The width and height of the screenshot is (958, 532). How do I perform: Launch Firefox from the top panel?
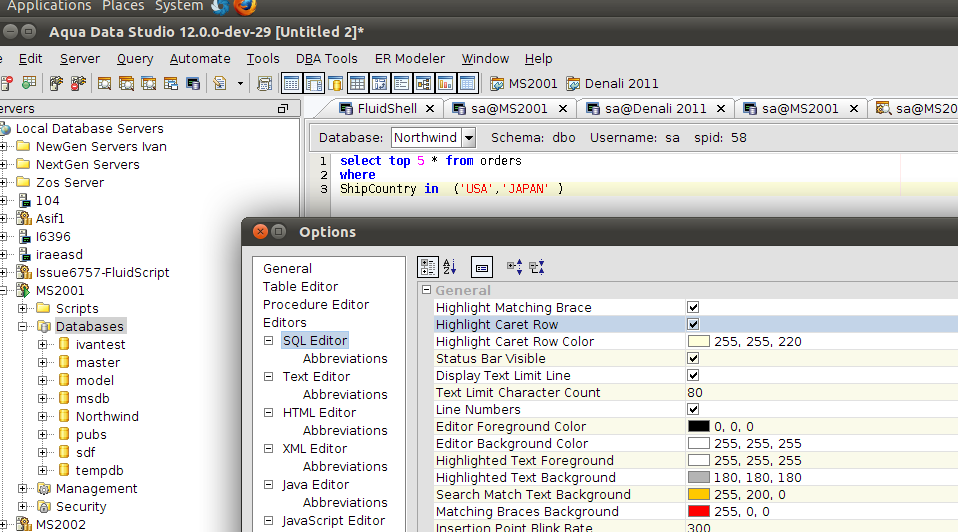(x=245, y=7)
